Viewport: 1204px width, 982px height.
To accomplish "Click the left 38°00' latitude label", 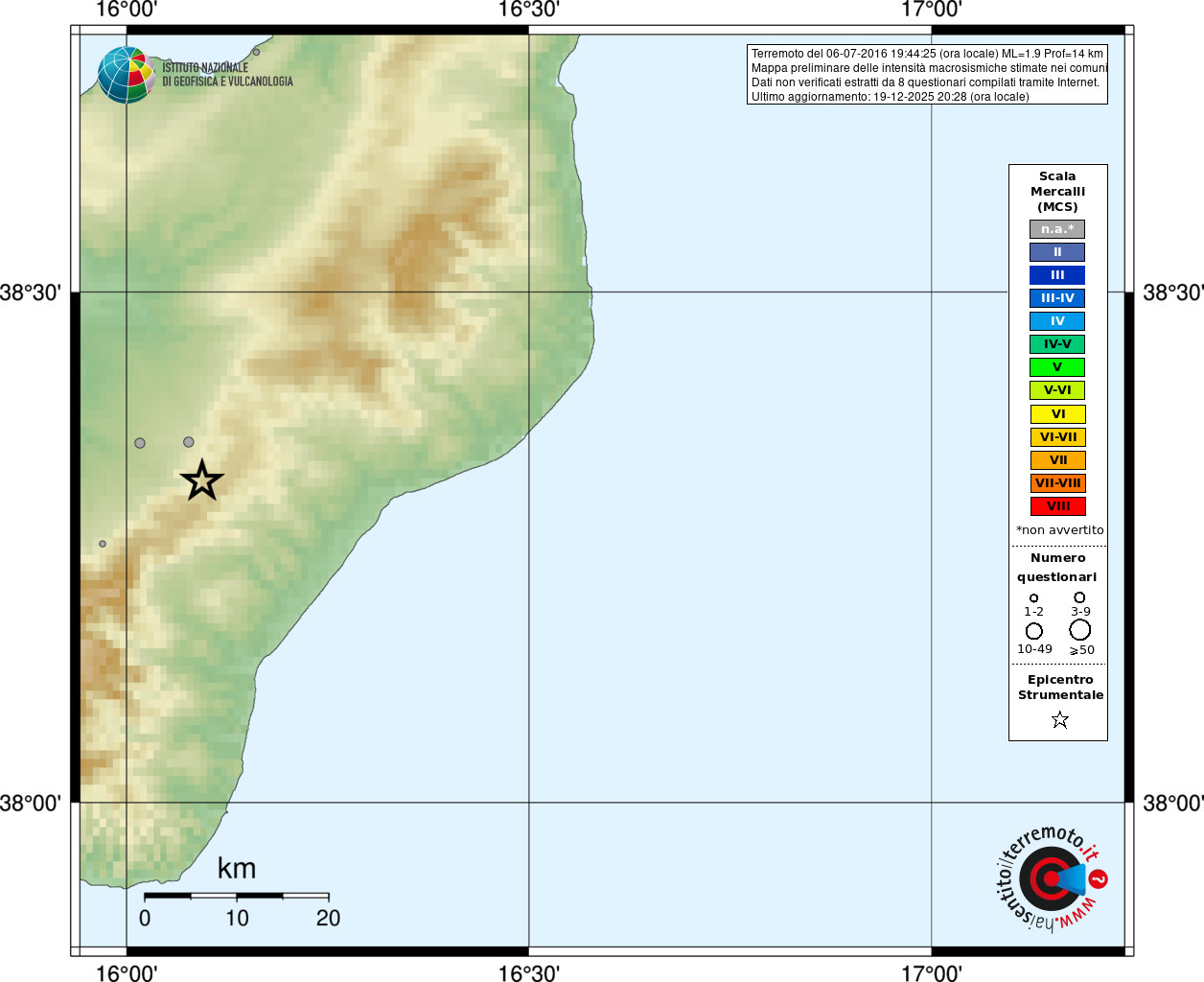I will pos(31,803).
